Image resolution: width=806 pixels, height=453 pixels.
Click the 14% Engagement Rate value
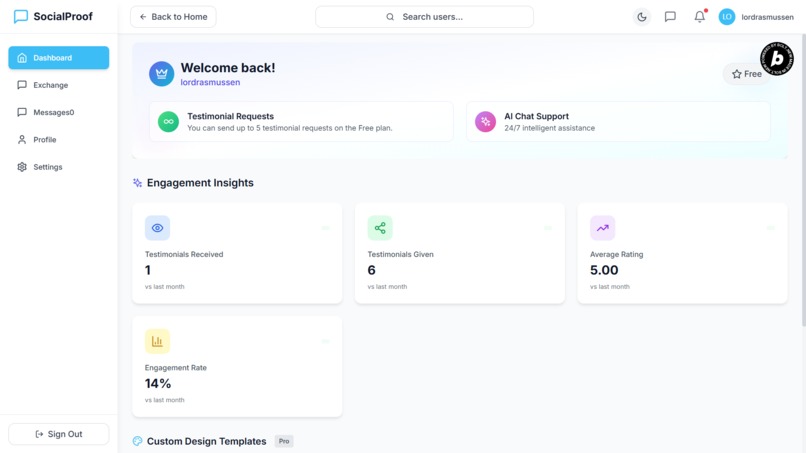point(158,384)
